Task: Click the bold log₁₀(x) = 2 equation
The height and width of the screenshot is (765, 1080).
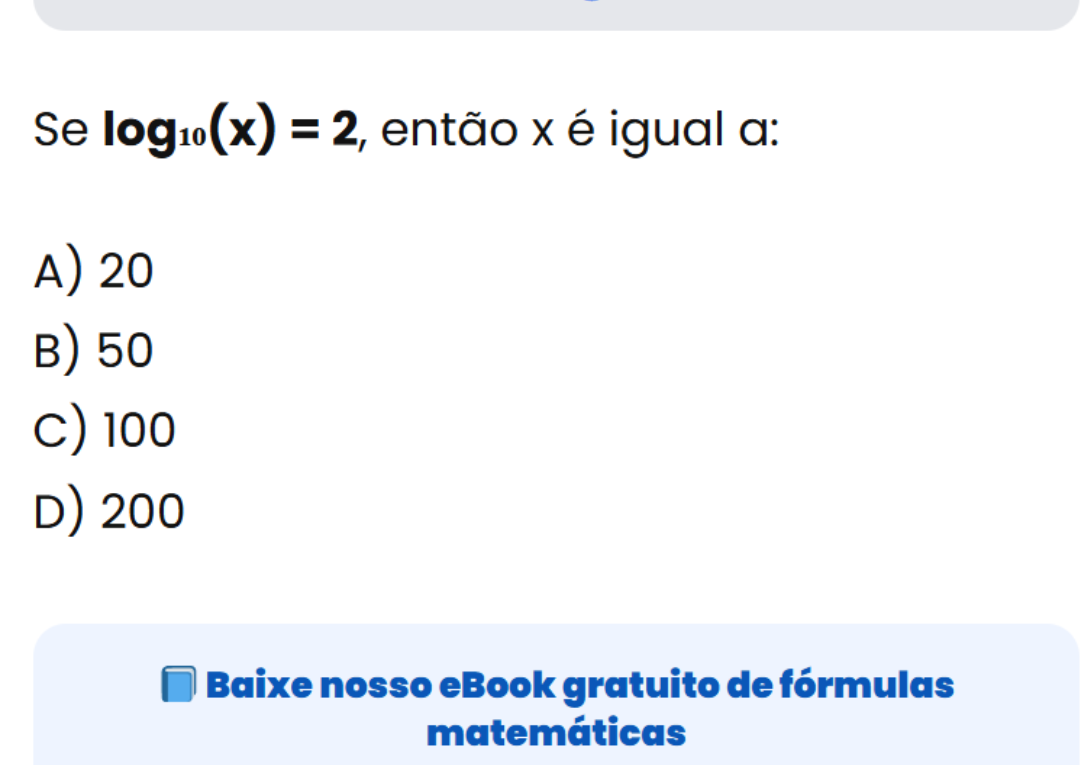Action: pyautogui.click(x=231, y=131)
